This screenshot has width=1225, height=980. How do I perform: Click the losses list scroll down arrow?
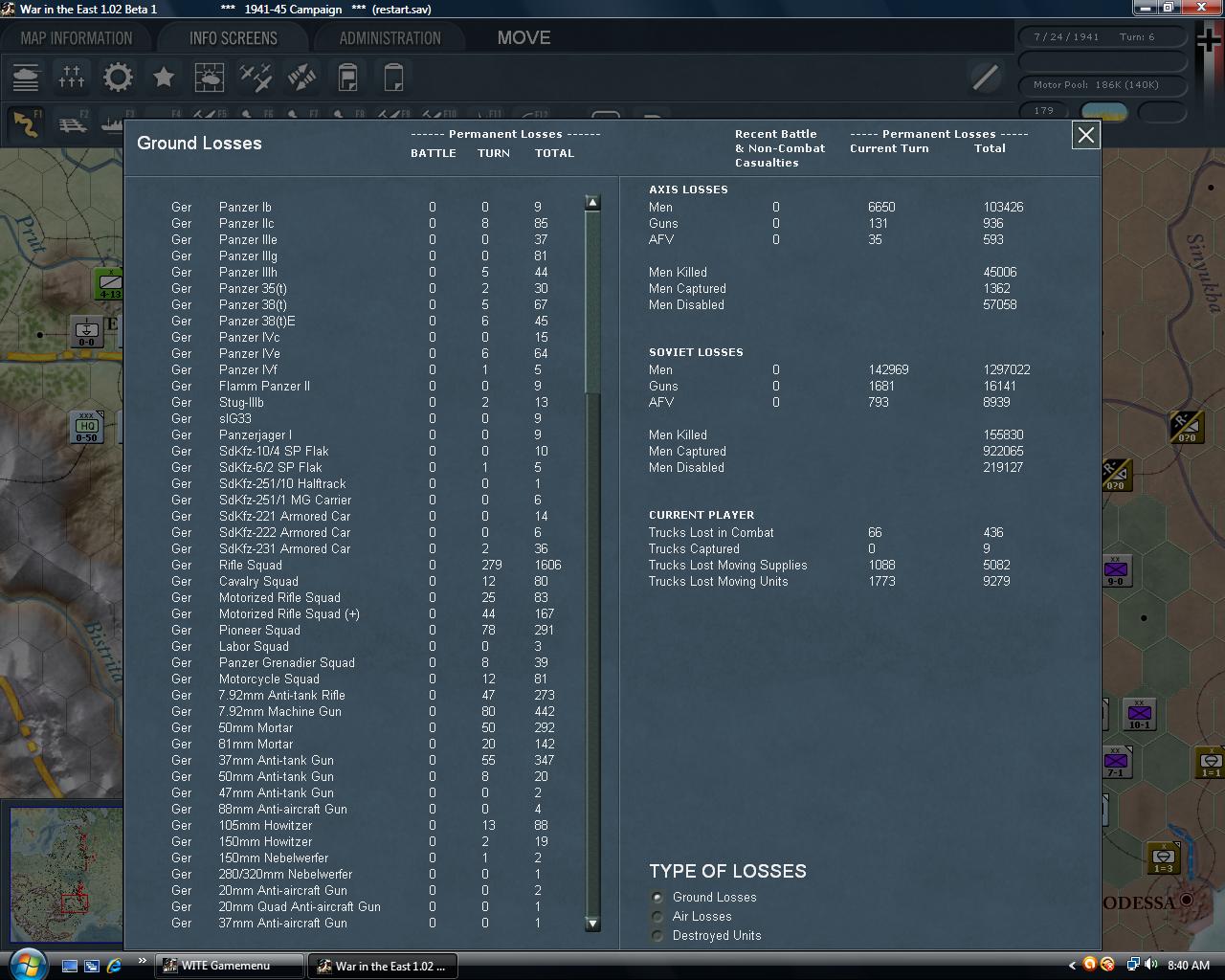[592, 924]
